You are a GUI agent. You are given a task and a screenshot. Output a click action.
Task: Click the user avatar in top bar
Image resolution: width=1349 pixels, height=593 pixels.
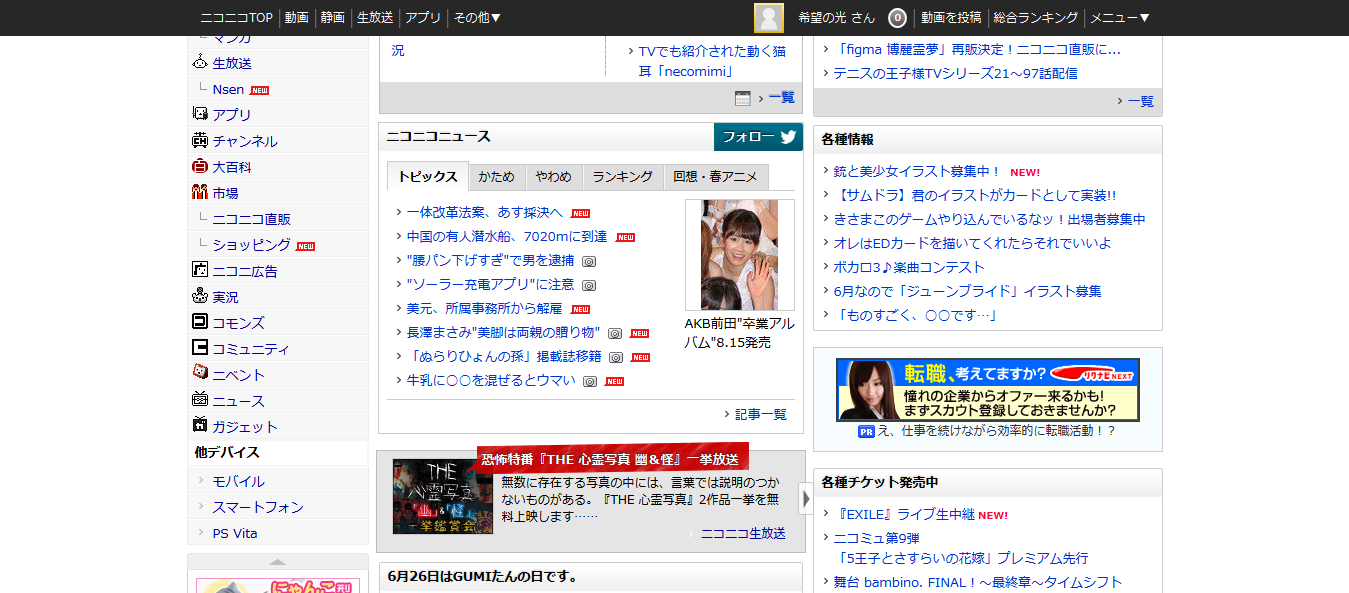point(769,18)
